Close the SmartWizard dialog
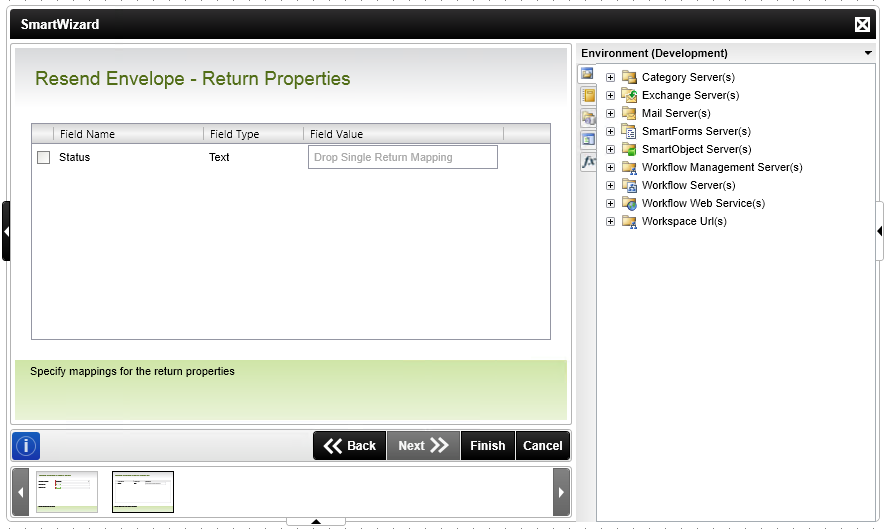Screen dimensions: 887x529 pyautogui.click(x=862, y=24)
